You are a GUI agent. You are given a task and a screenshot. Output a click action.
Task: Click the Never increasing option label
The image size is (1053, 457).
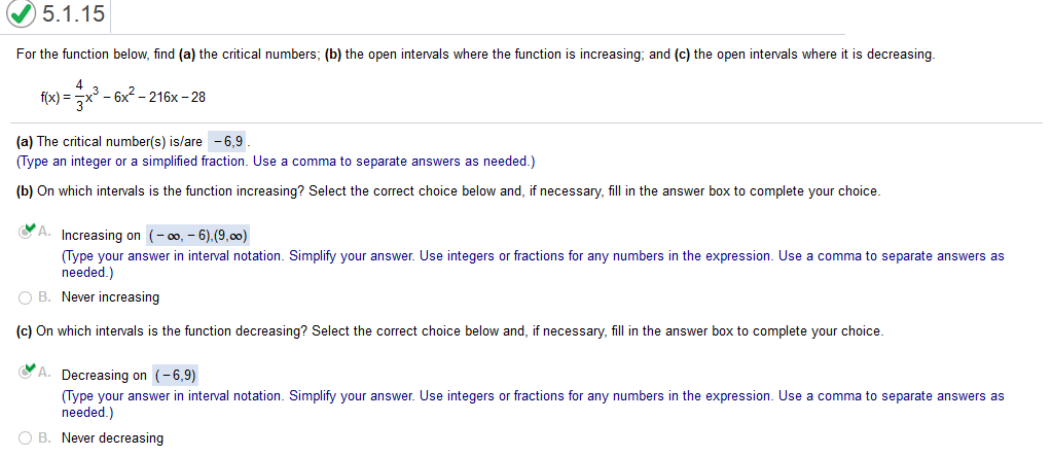point(110,297)
